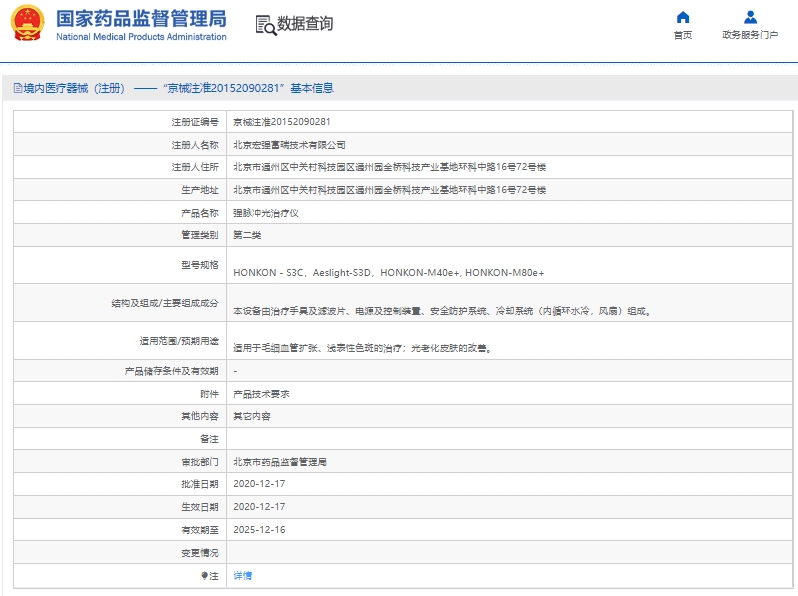Click the 注册人住所 address value
The width and height of the screenshot is (798, 596).
[389, 167]
